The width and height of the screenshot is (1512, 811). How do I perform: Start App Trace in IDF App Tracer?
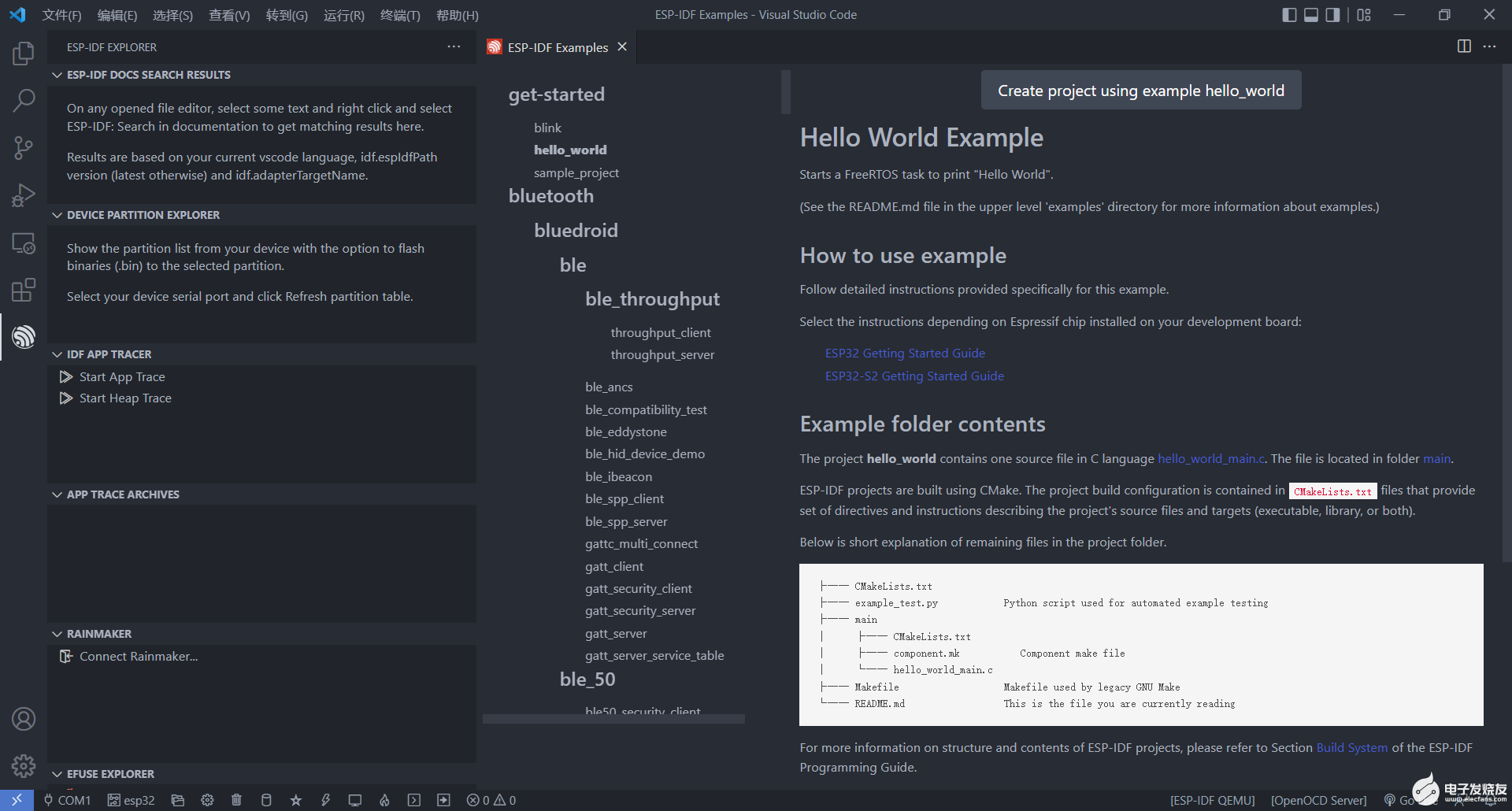point(122,377)
